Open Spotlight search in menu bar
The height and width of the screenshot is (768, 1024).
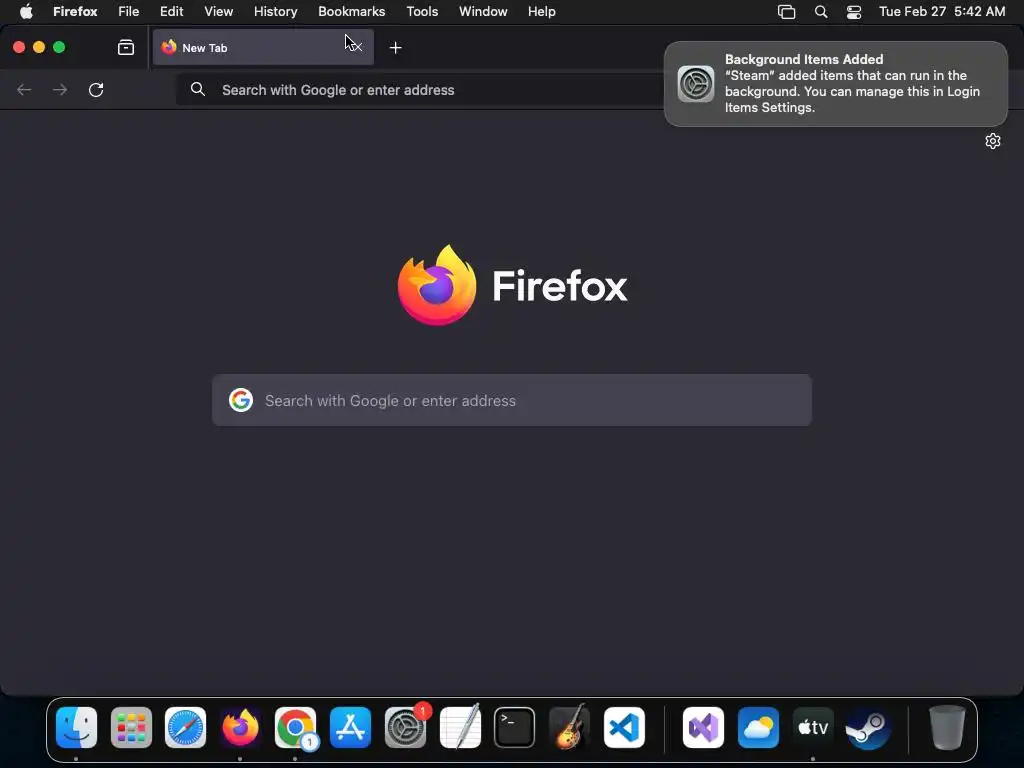[821, 12]
